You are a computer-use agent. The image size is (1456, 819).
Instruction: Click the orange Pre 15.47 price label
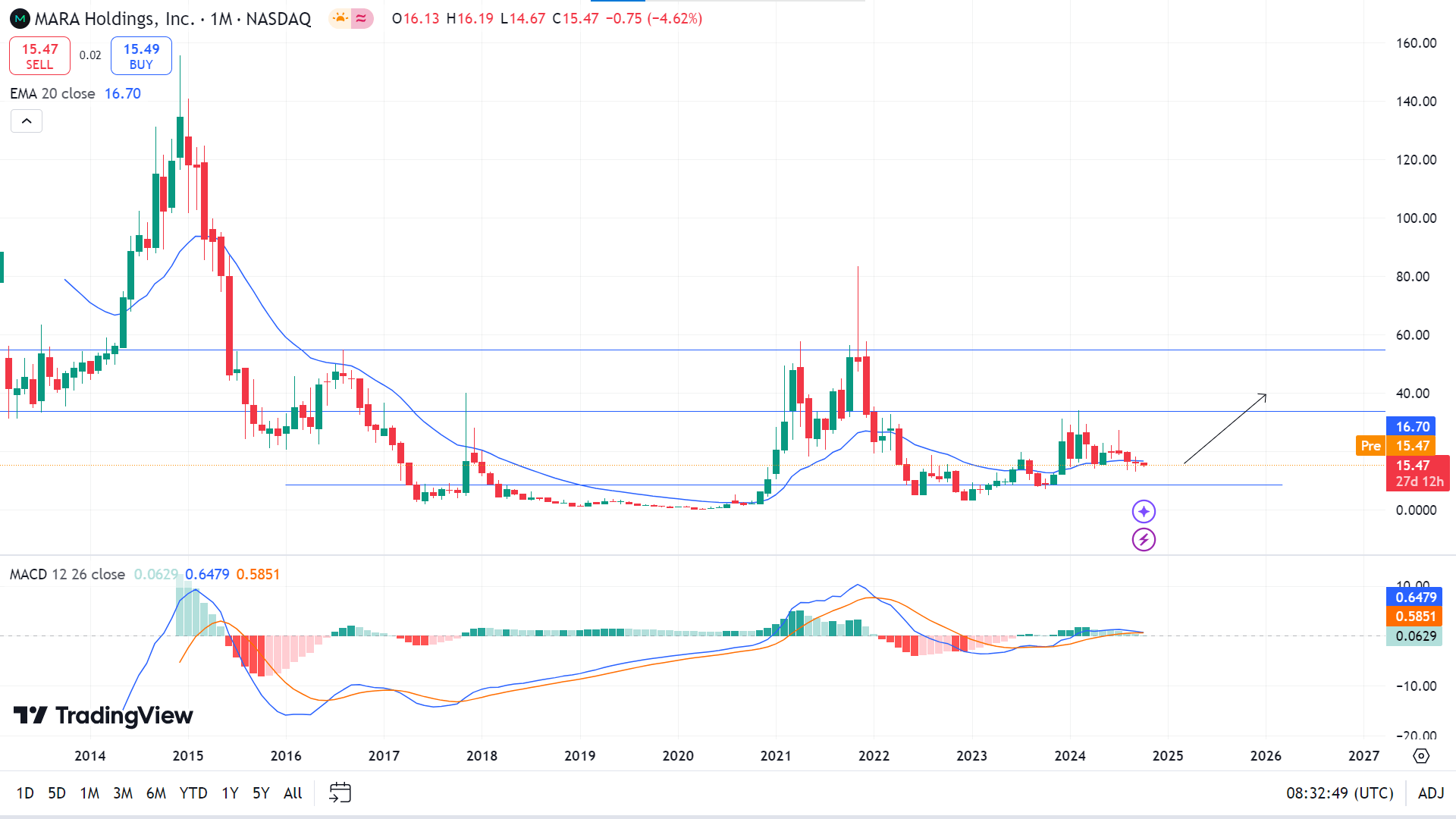click(x=1395, y=446)
